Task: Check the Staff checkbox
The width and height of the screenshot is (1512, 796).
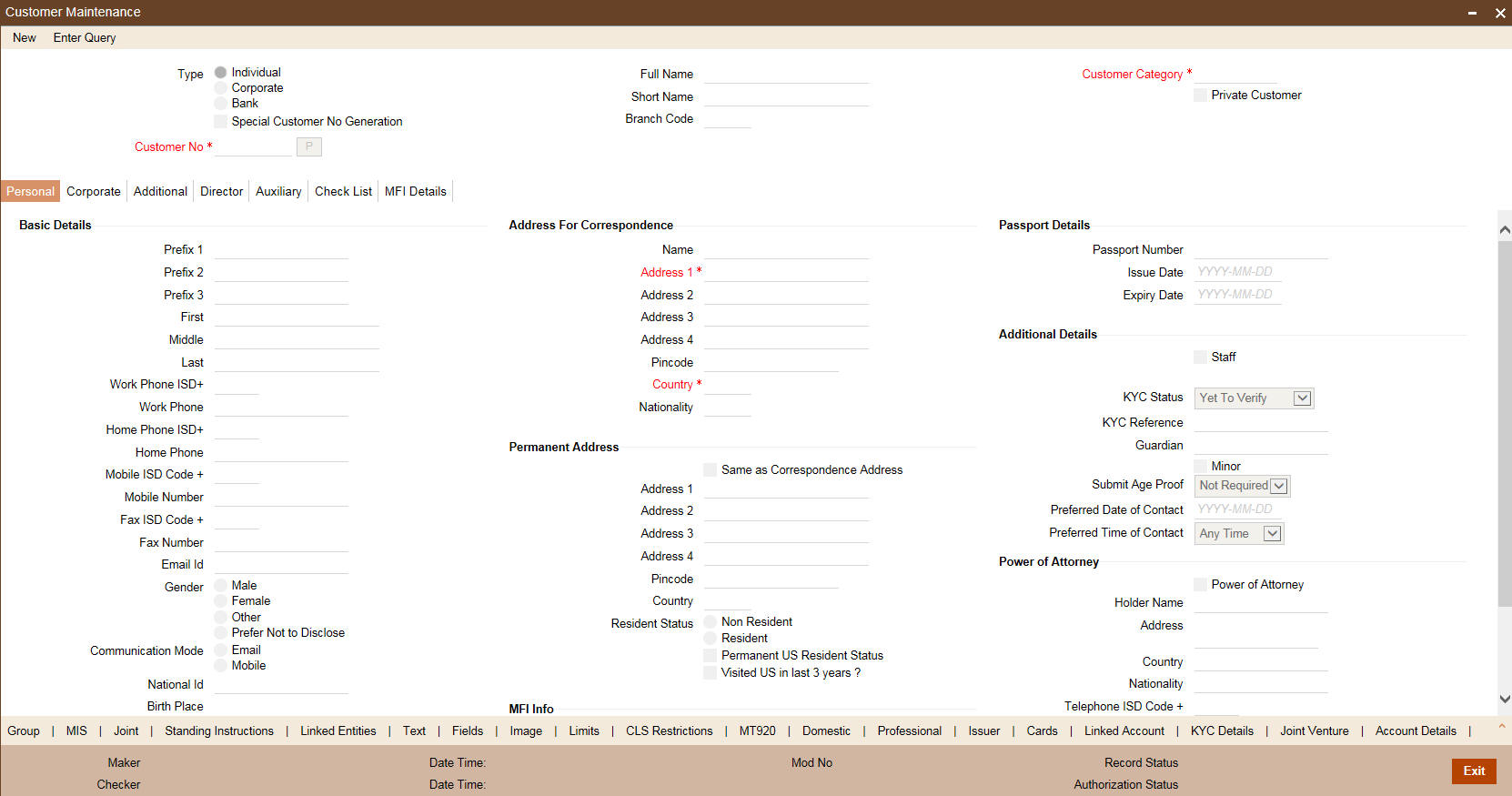Action: point(1200,357)
